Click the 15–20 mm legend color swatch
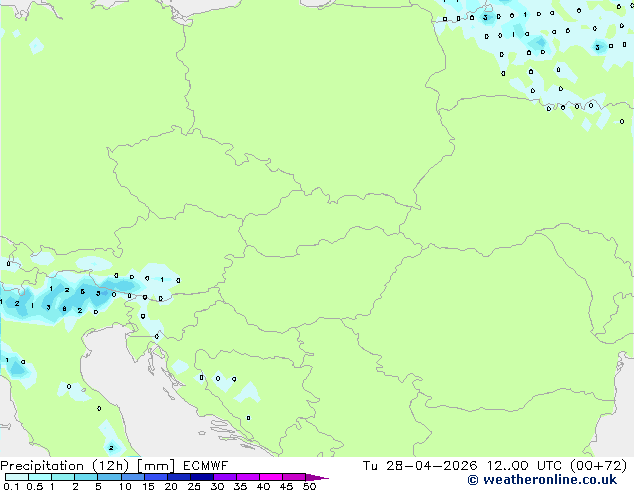The height and width of the screenshot is (490, 634). pos(155,477)
